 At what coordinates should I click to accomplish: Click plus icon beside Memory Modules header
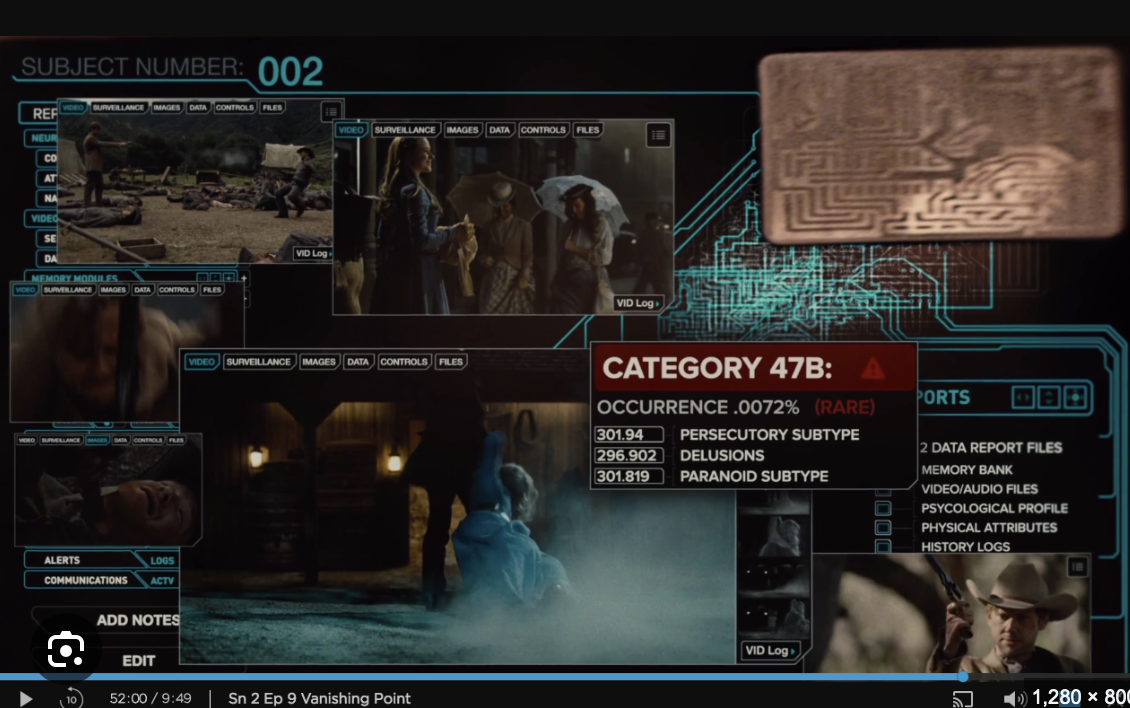point(244,278)
